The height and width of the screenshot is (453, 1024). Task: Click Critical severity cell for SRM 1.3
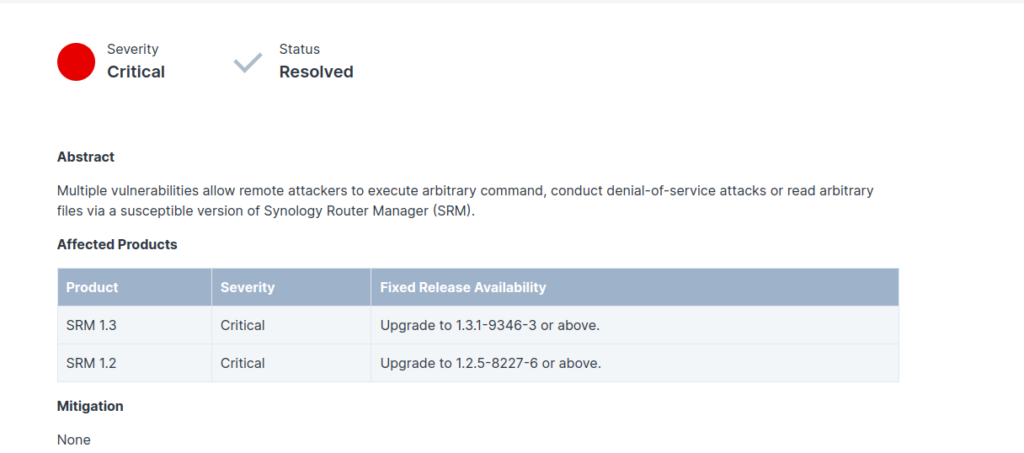tap(291, 325)
